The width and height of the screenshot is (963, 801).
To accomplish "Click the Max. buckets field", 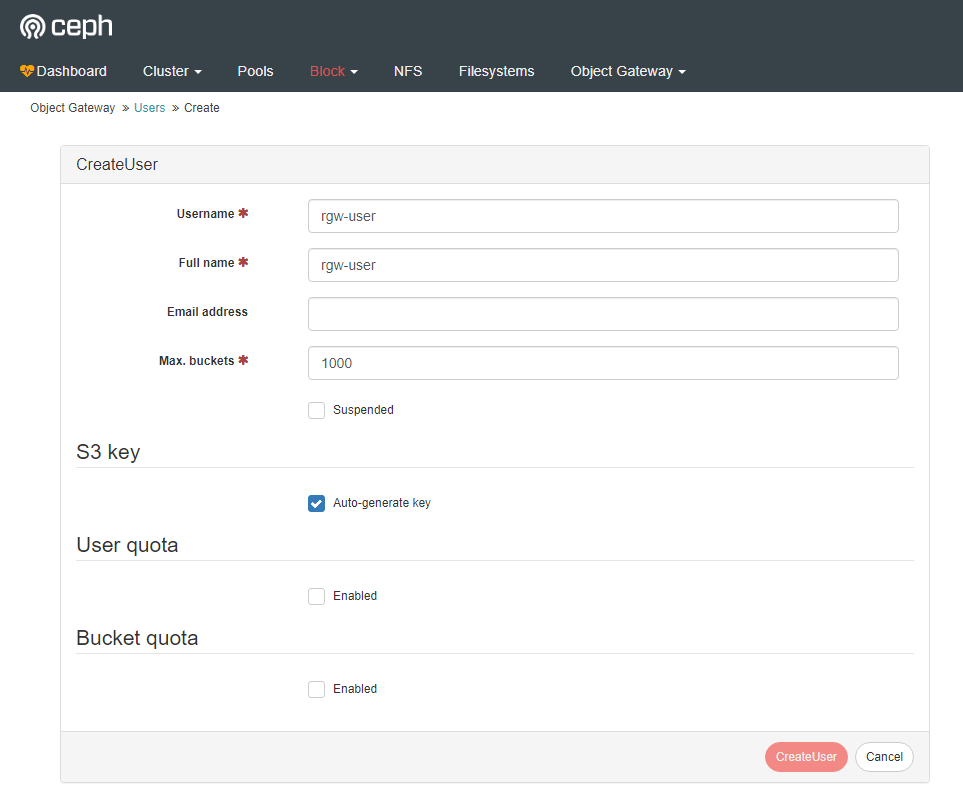I will pyautogui.click(x=602, y=363).
